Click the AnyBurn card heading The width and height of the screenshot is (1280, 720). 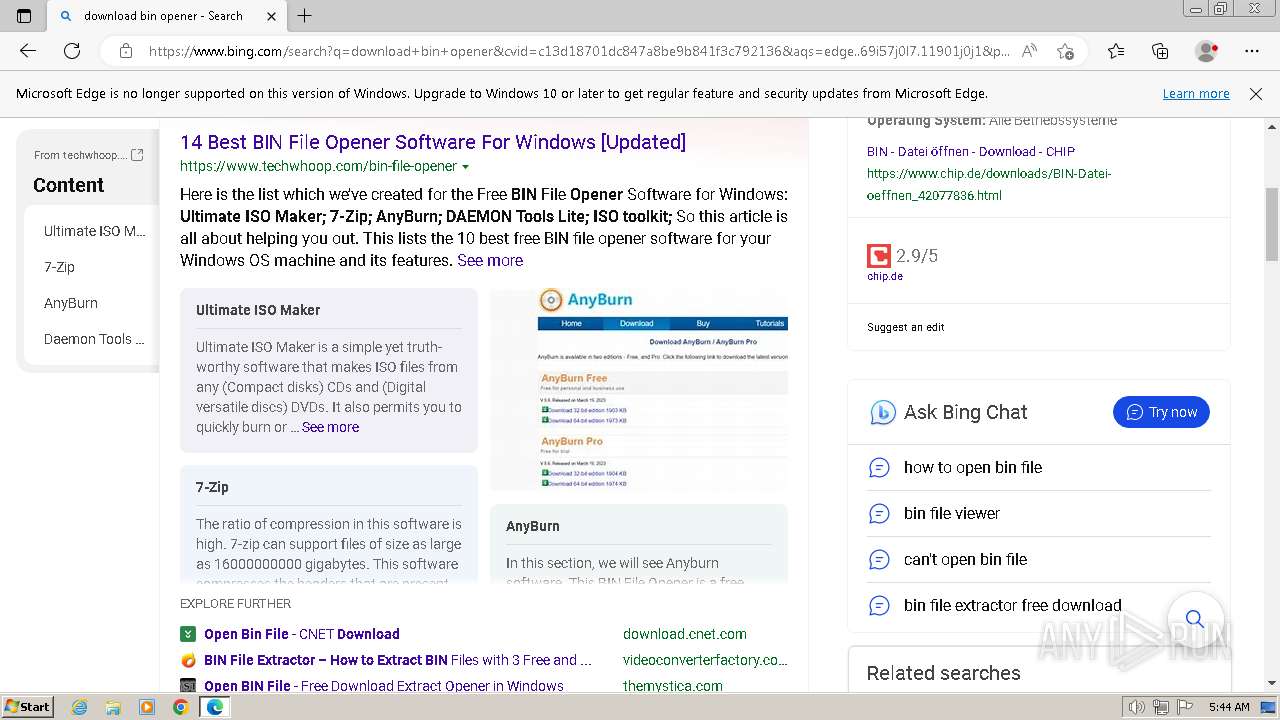533,526
